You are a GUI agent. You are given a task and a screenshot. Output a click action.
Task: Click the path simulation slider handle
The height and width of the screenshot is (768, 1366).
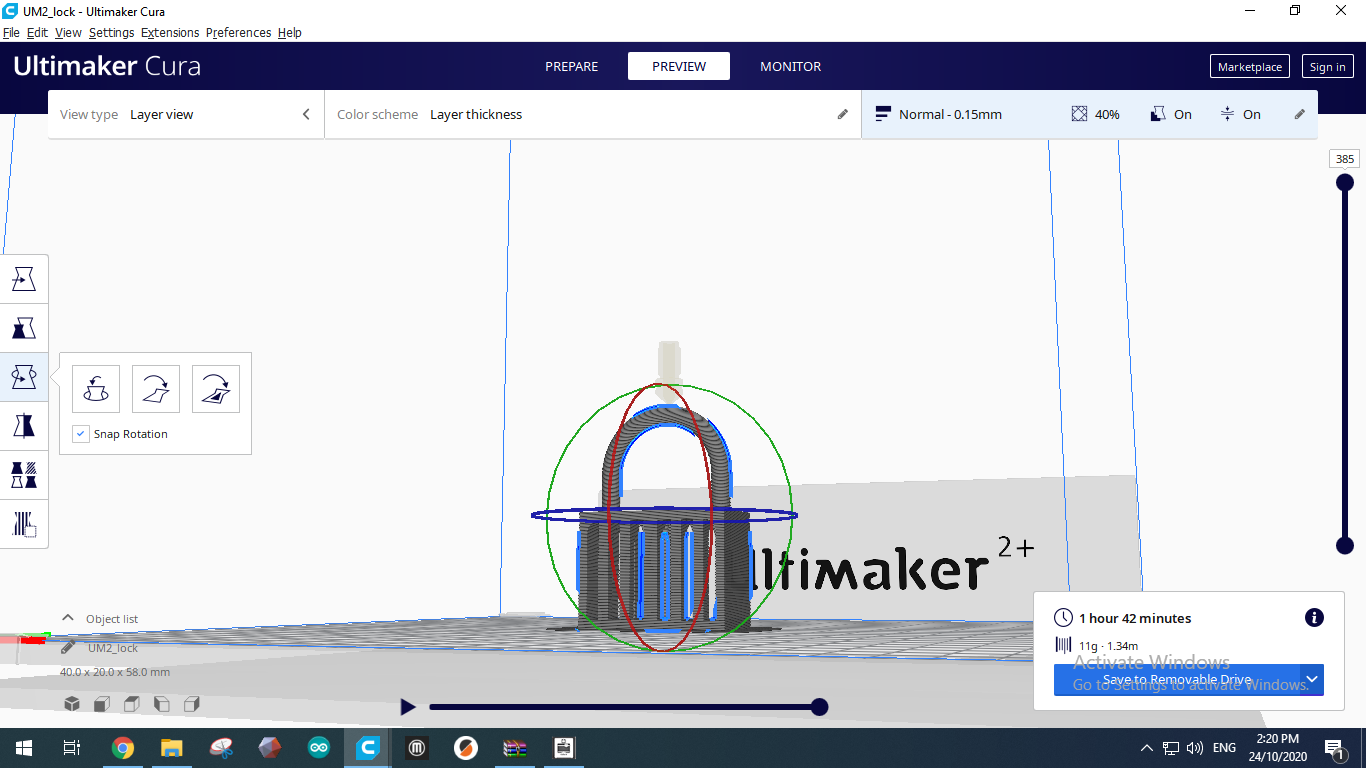pyautogui.click(x=819, y=707)
